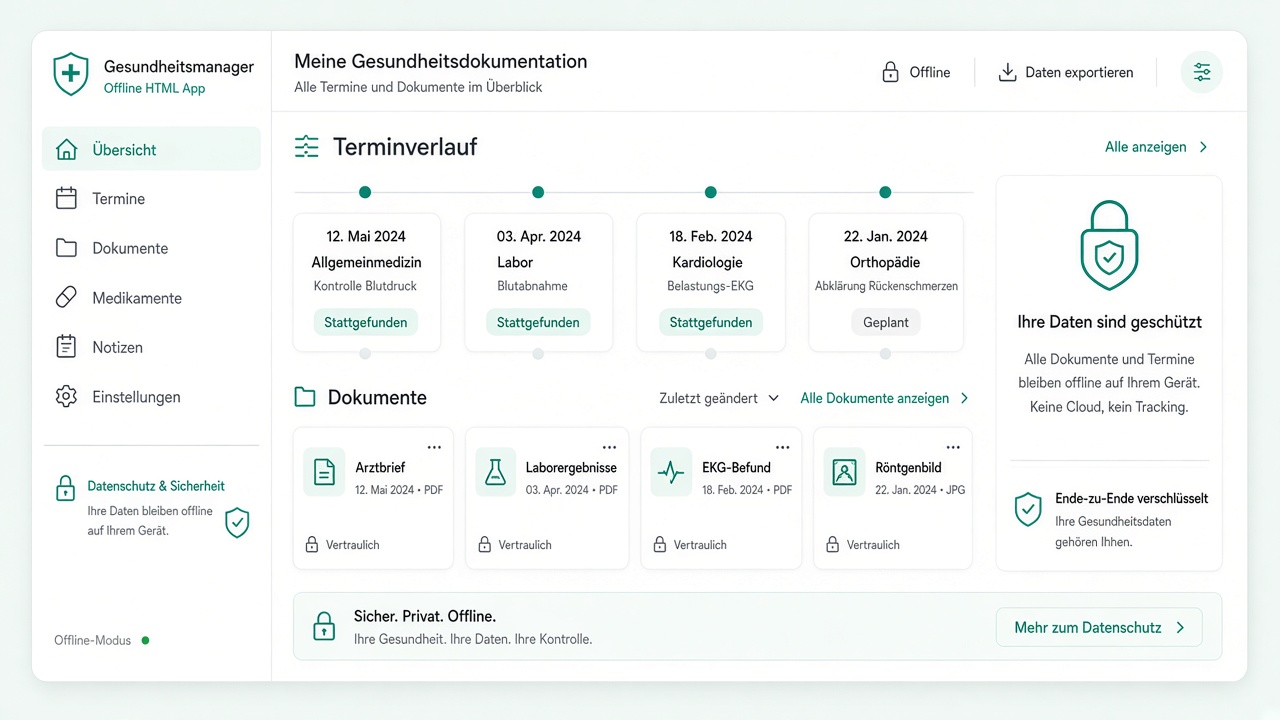Click the large padlock shield illustration
The height and width of the screenshot is (720, 1280).
click(1109, 245)
